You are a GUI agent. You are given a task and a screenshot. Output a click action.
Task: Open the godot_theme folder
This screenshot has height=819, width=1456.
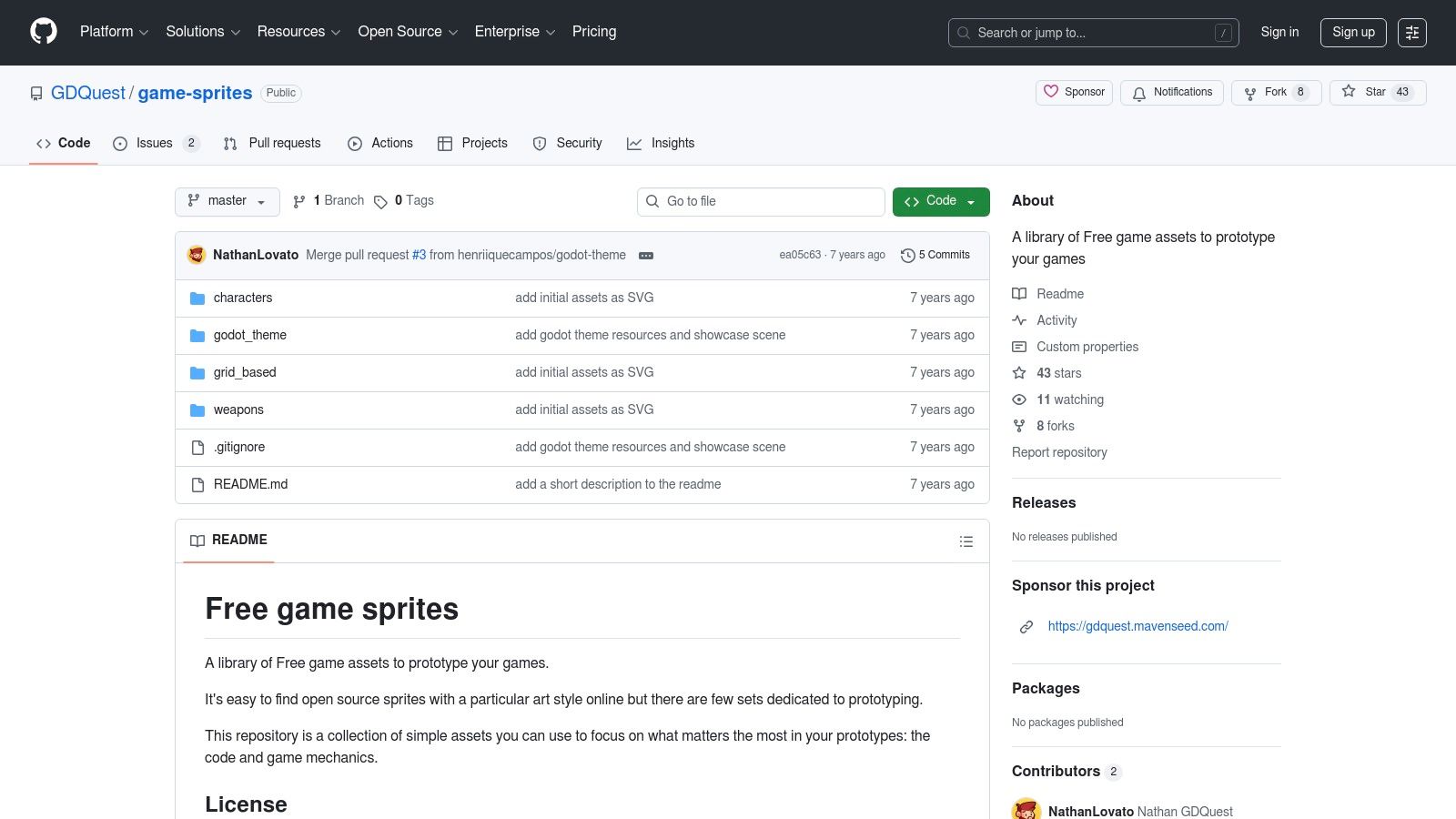[249, 335]
